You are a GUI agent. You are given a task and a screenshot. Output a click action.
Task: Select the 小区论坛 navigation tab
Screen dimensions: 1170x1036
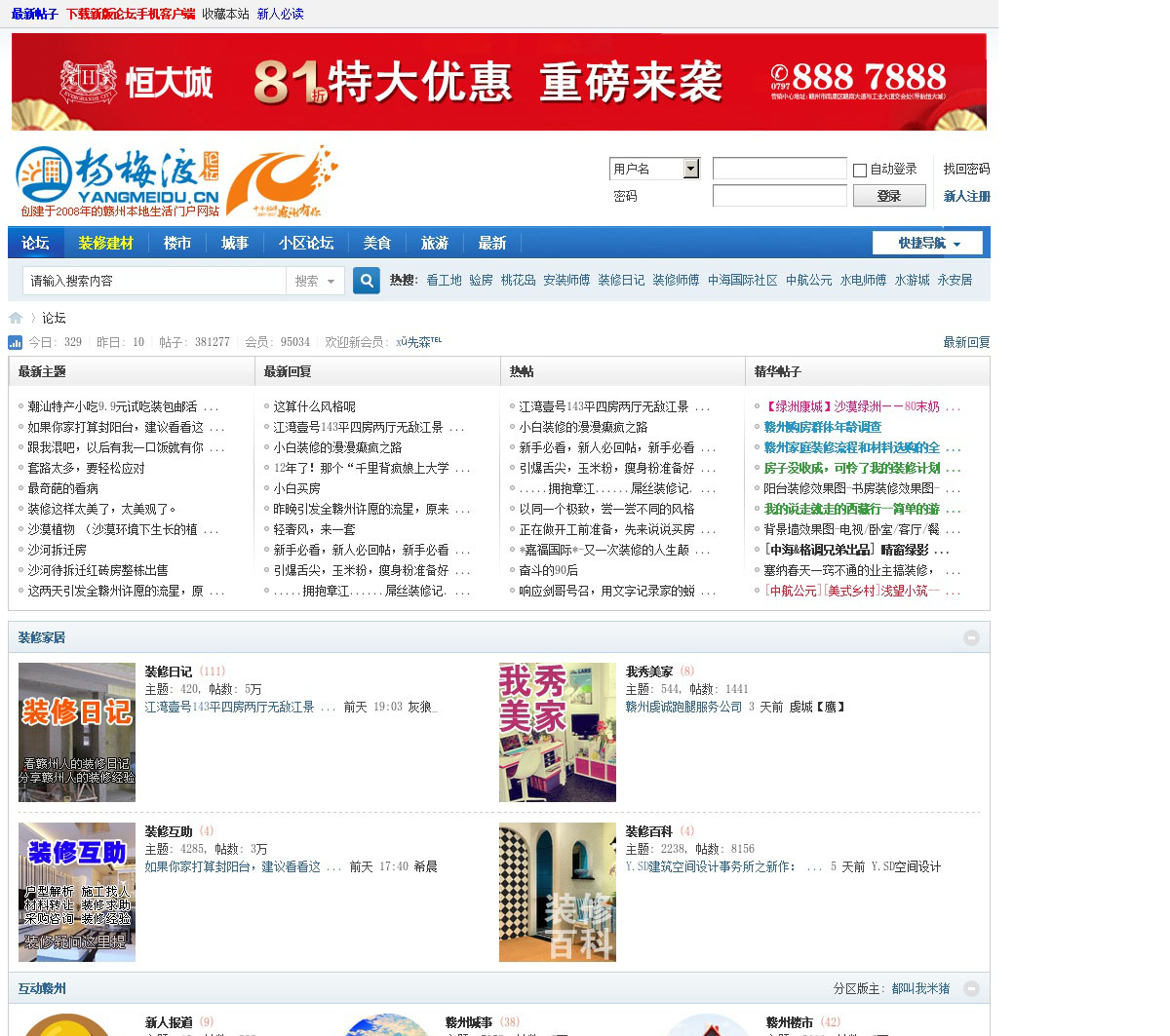306,243
